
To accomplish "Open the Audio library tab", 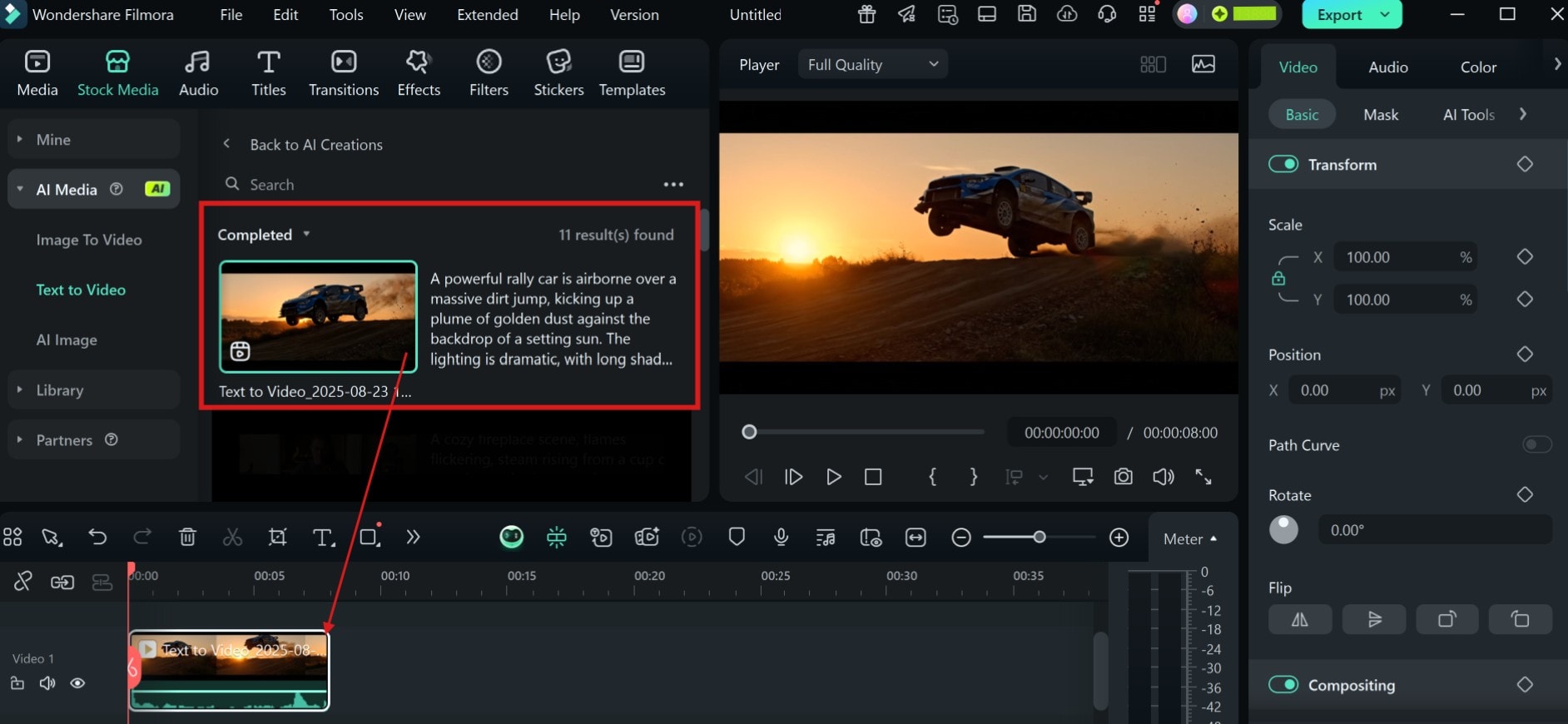I will (x=199, y=73).
